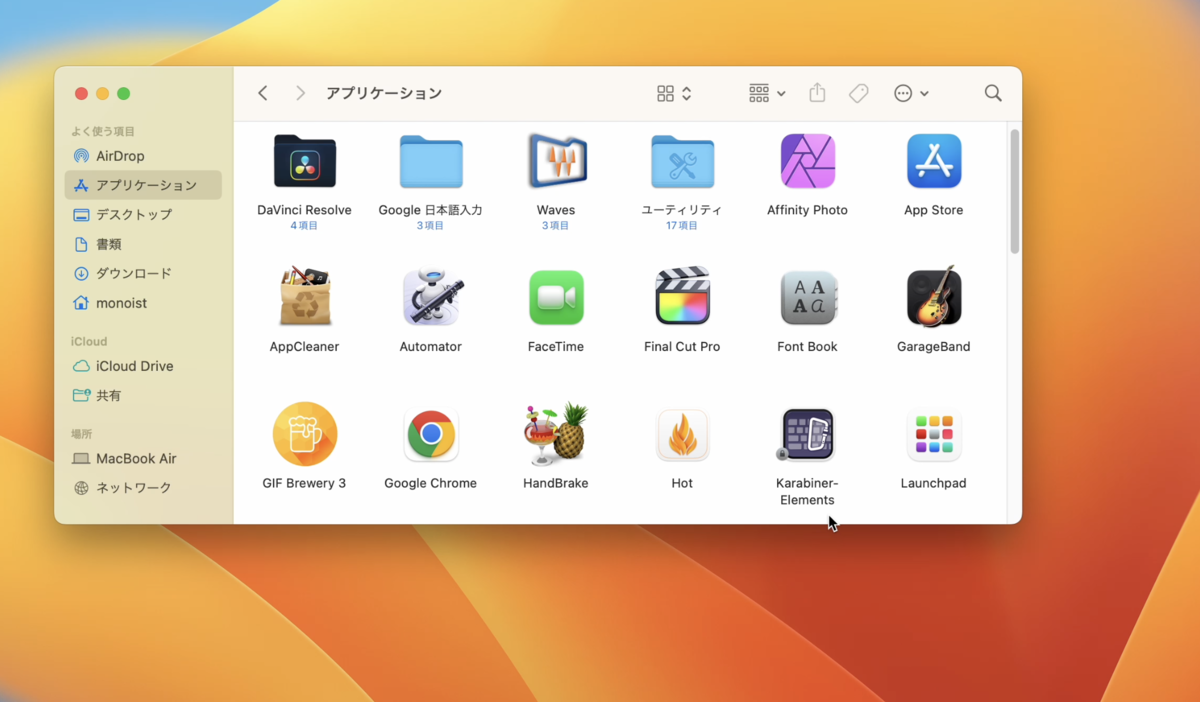Viewport: 1200px width, 702px height.
Task: Select アプリケーション in the sidebar
Action: point(143,185)
